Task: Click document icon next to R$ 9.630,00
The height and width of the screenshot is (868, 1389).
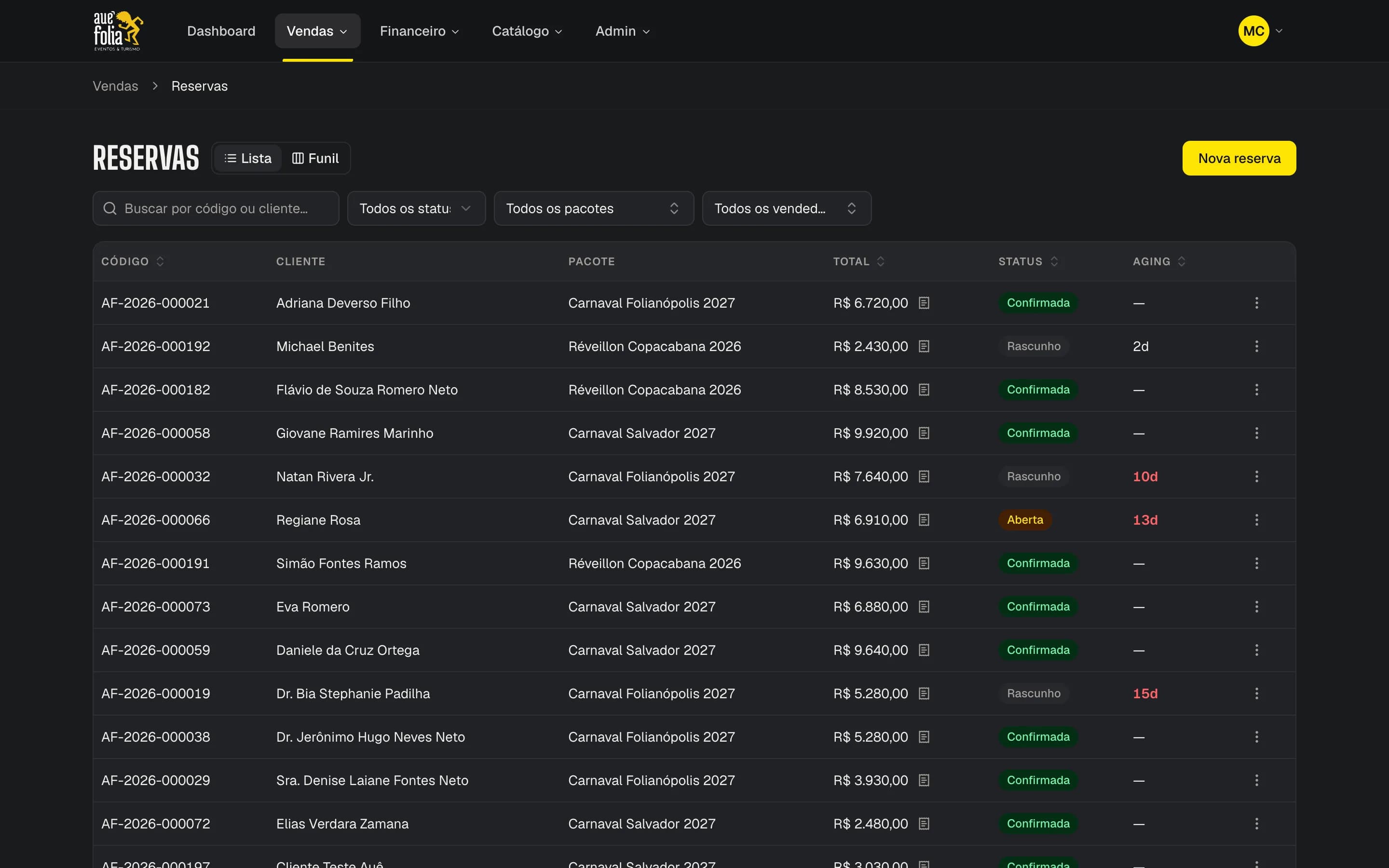Action: [x=924, y=563]
